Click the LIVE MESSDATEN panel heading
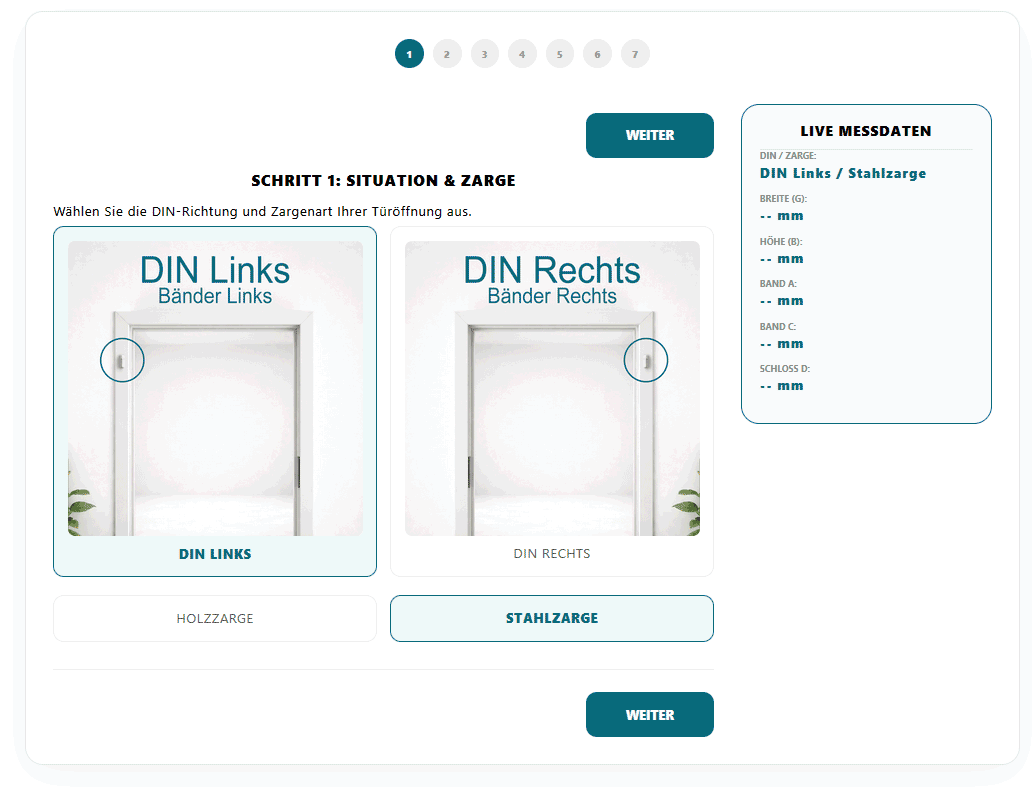This screenshot has height=806, width=1035. [866, 131]
